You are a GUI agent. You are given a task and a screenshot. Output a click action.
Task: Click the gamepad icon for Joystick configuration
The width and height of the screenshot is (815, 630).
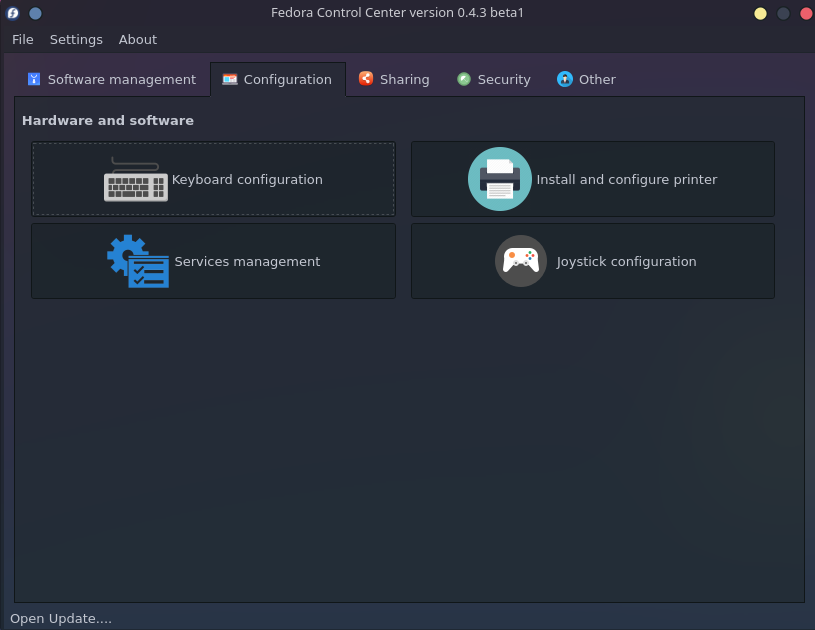[x=520, y=261]
